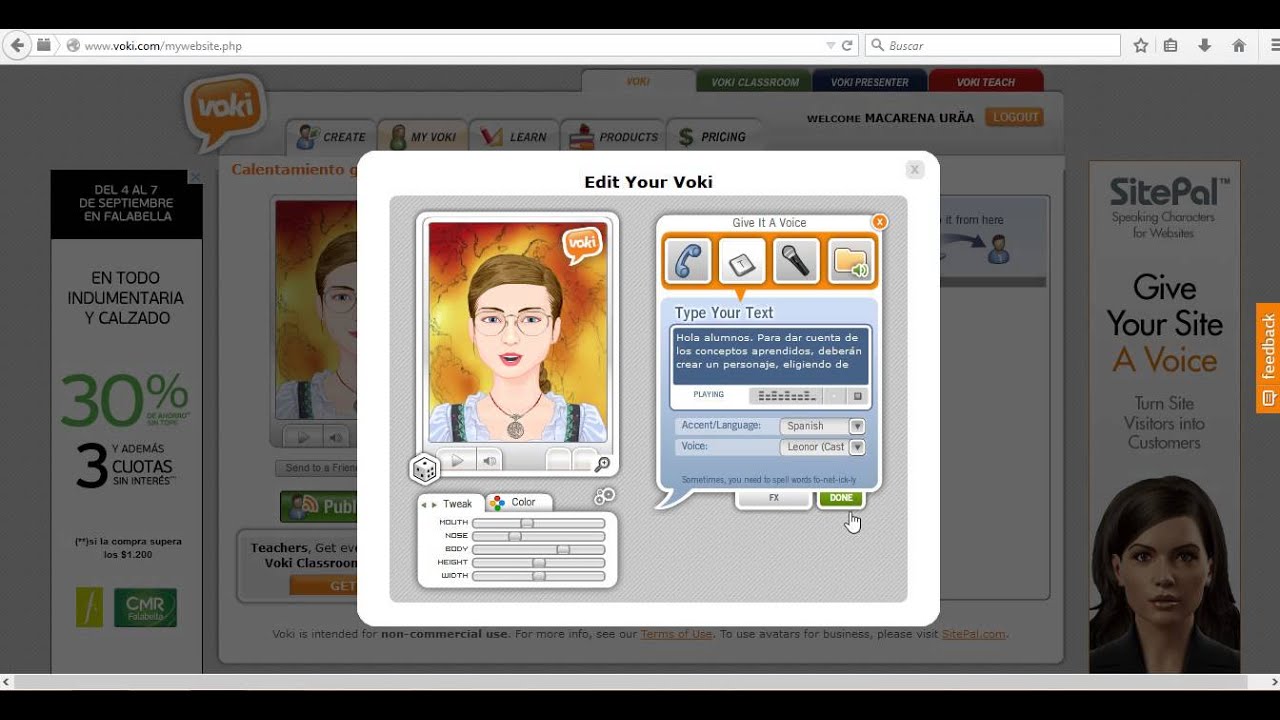Screen dimensions: 1280x720
Task: Open the Products menu
Action: pos(615,136)
